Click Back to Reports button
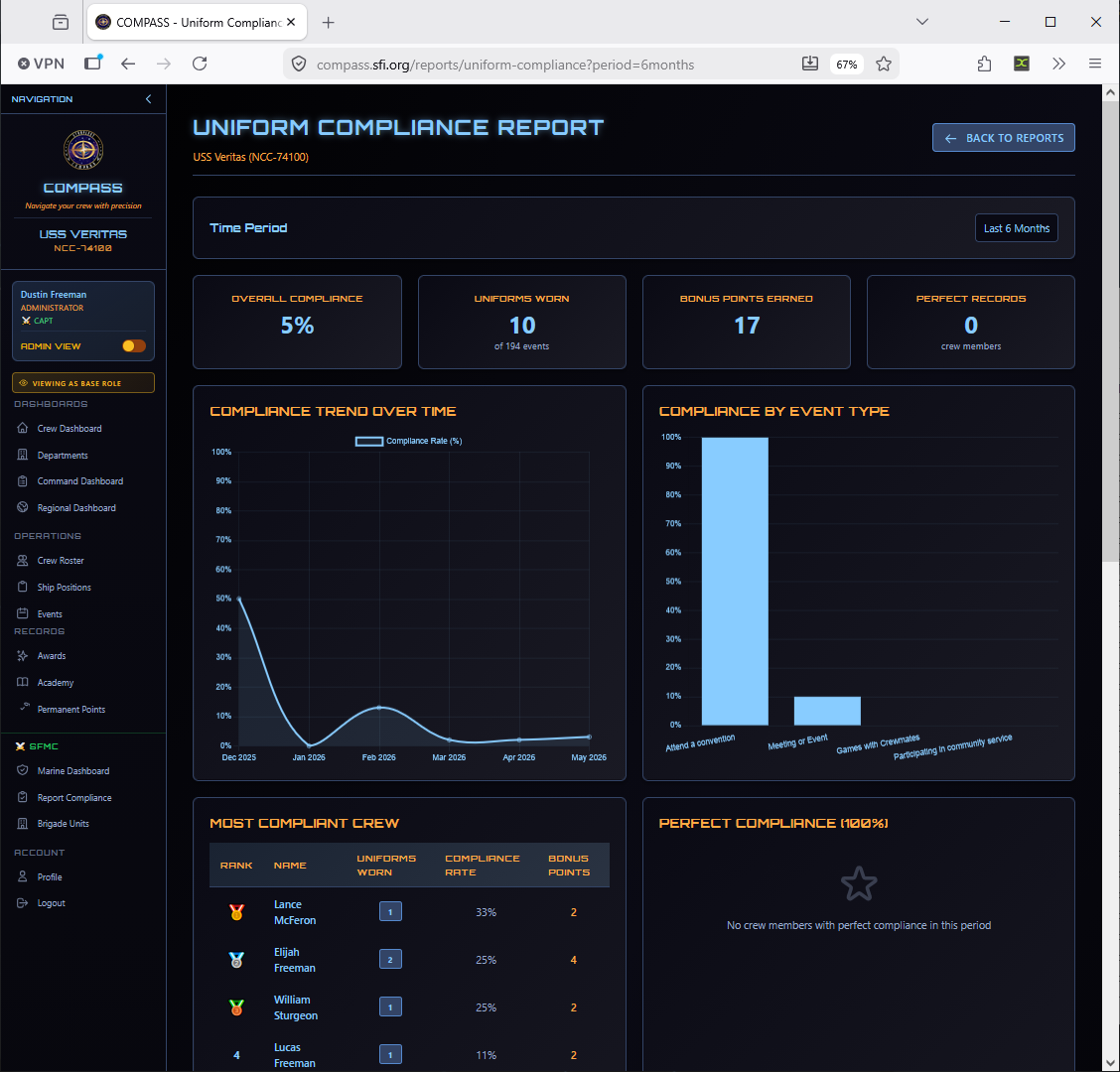This screenshot has height=1072, width=1120. tap(1003, 138)
